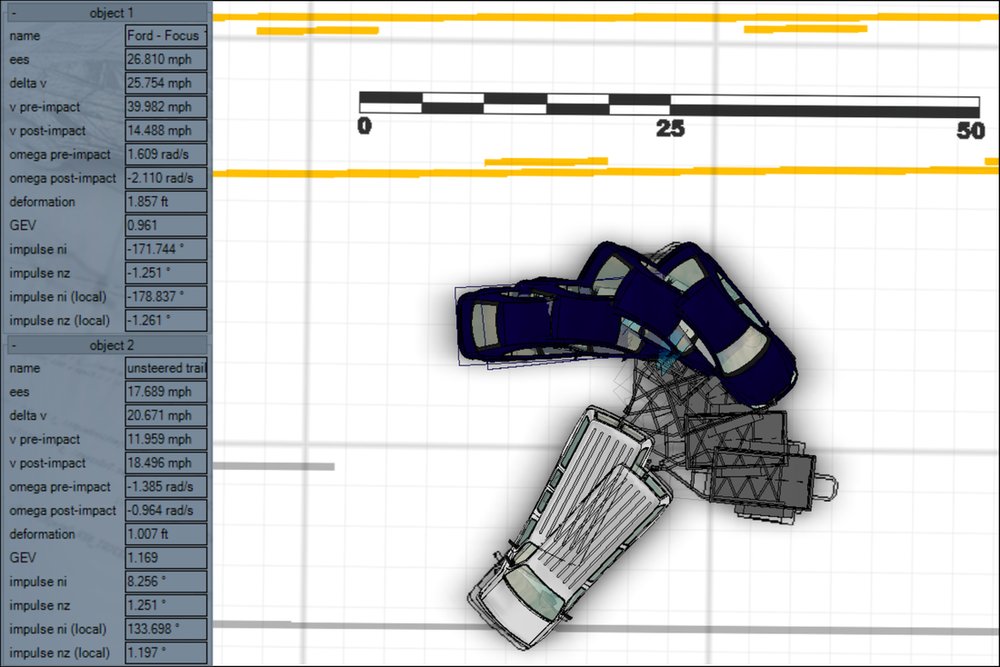Click object 2 delta v value 20.671 mph

coord(166,415)
